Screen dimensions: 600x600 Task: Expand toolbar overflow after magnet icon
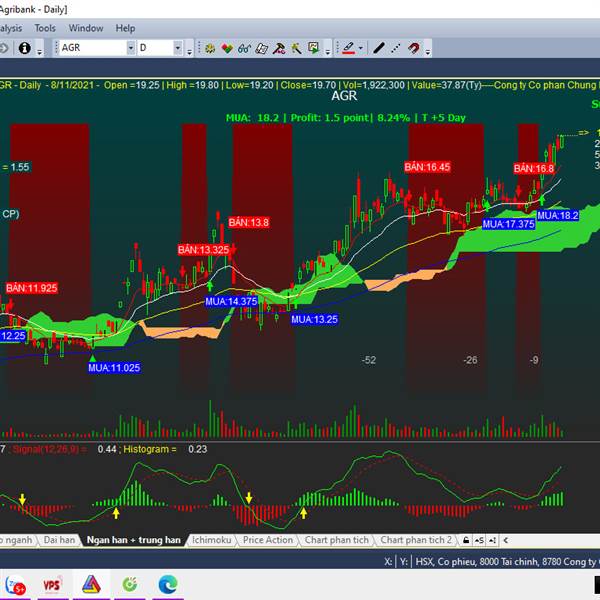428,51
